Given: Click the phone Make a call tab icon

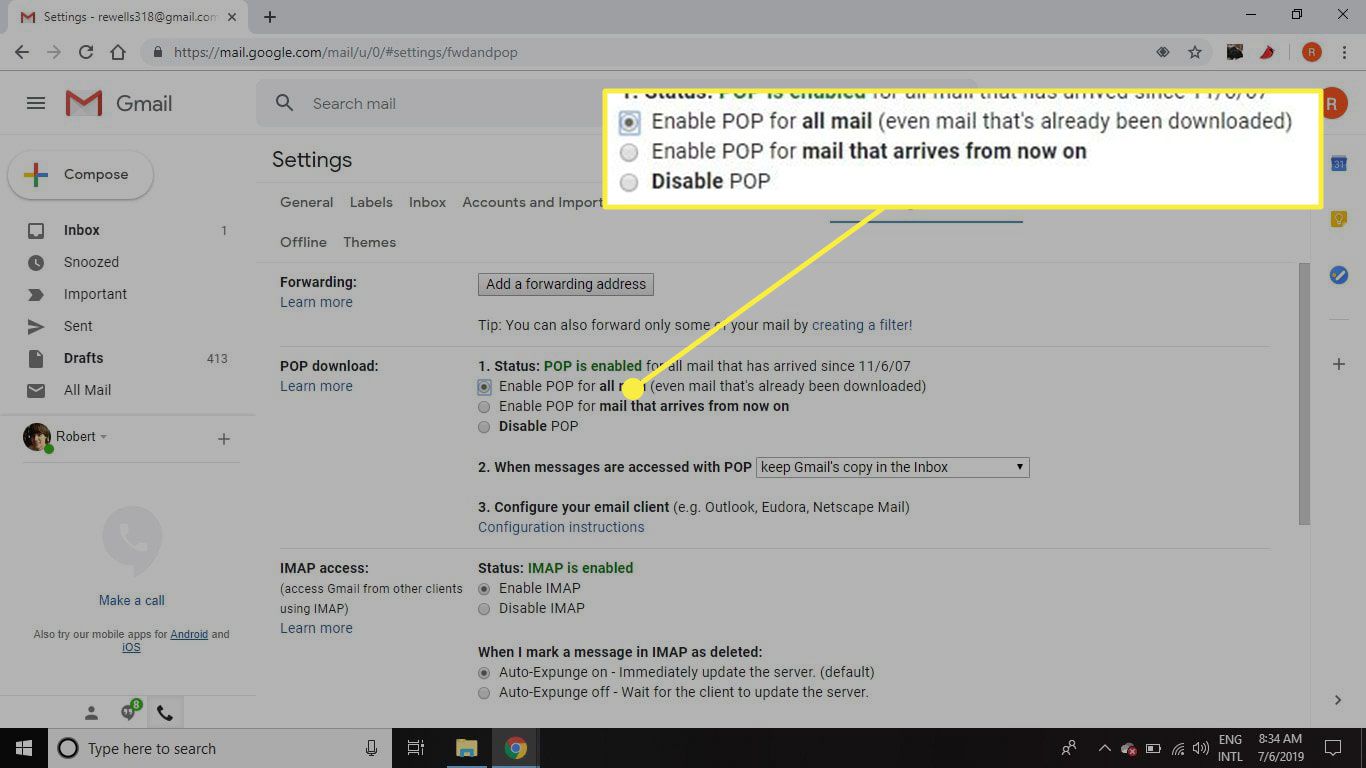Looking at the screenshot, I should pyautogui.click(x=165, y=713).
